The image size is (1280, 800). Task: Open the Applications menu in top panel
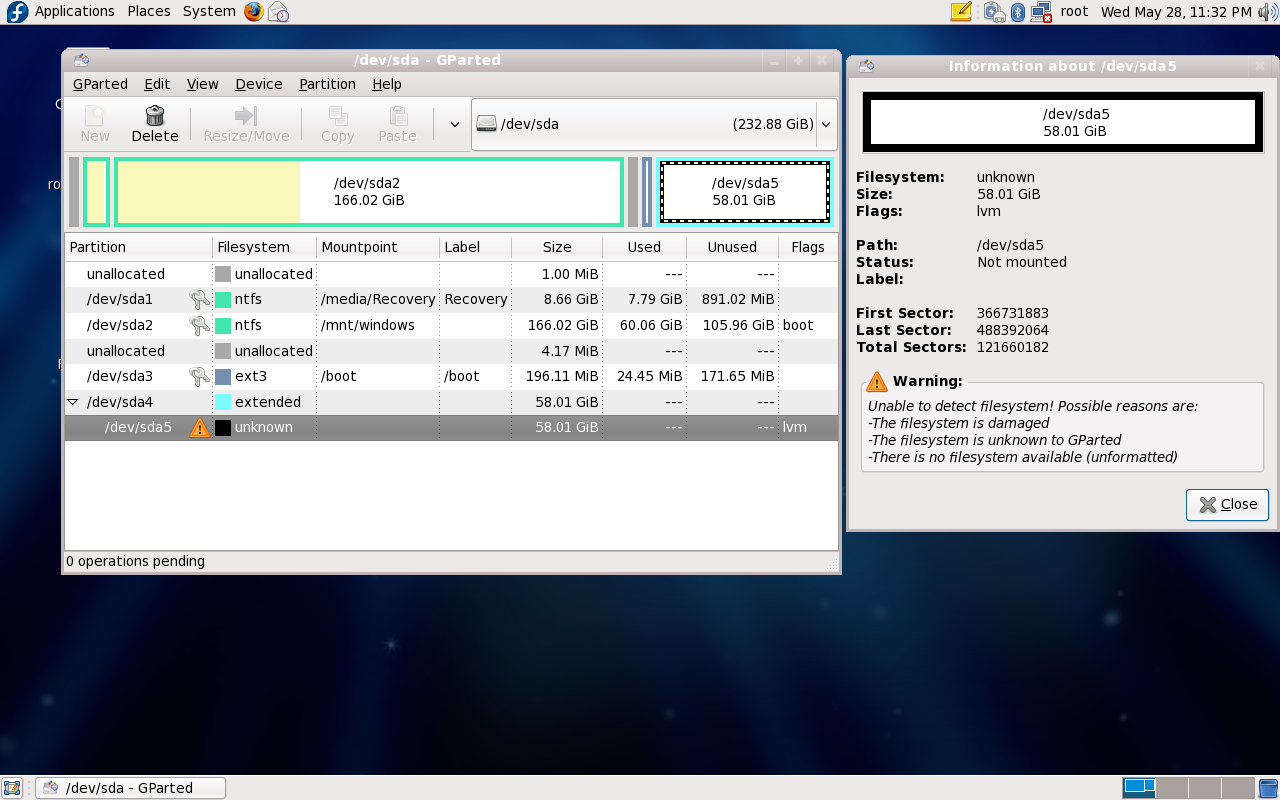point(75,12)
